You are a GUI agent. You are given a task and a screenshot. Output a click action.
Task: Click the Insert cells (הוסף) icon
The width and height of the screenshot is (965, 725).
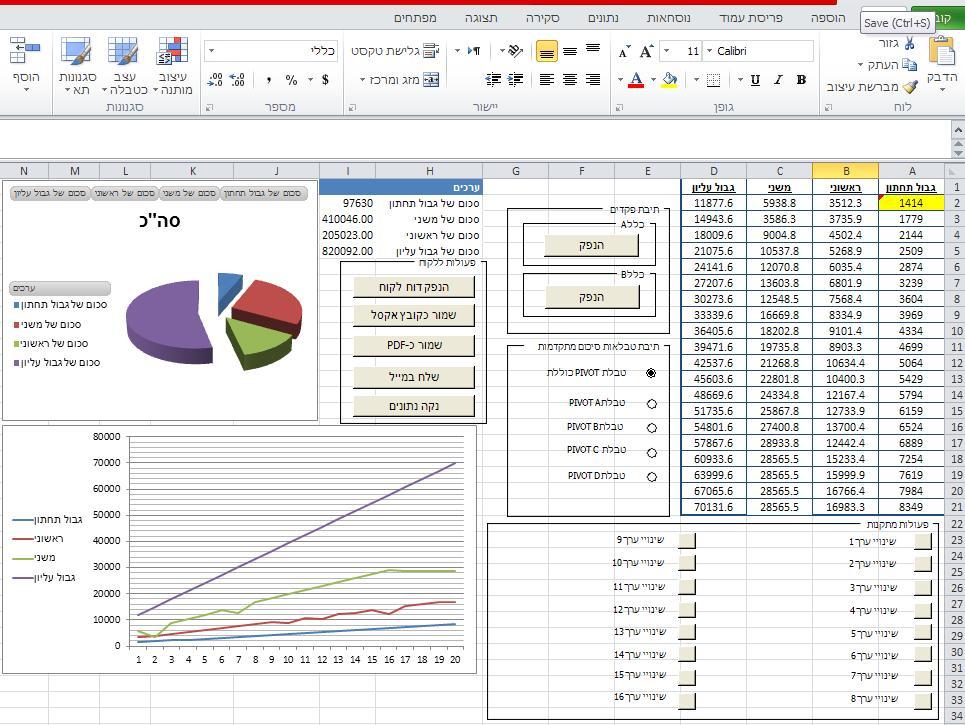coord(25,50)
